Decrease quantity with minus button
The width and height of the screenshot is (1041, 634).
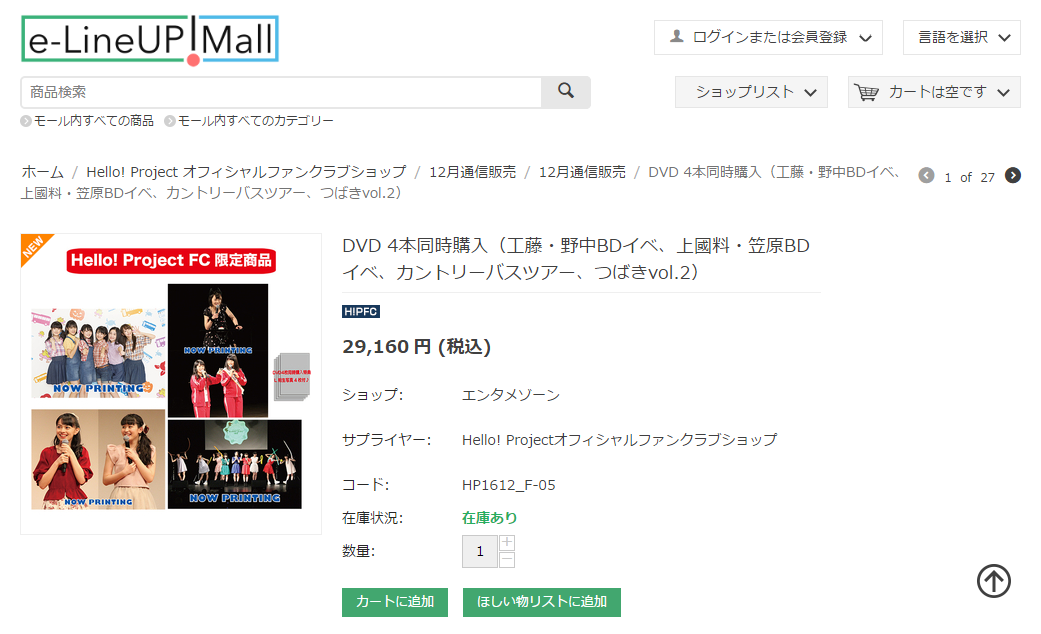pyautogui.click(x=507, y=560)
